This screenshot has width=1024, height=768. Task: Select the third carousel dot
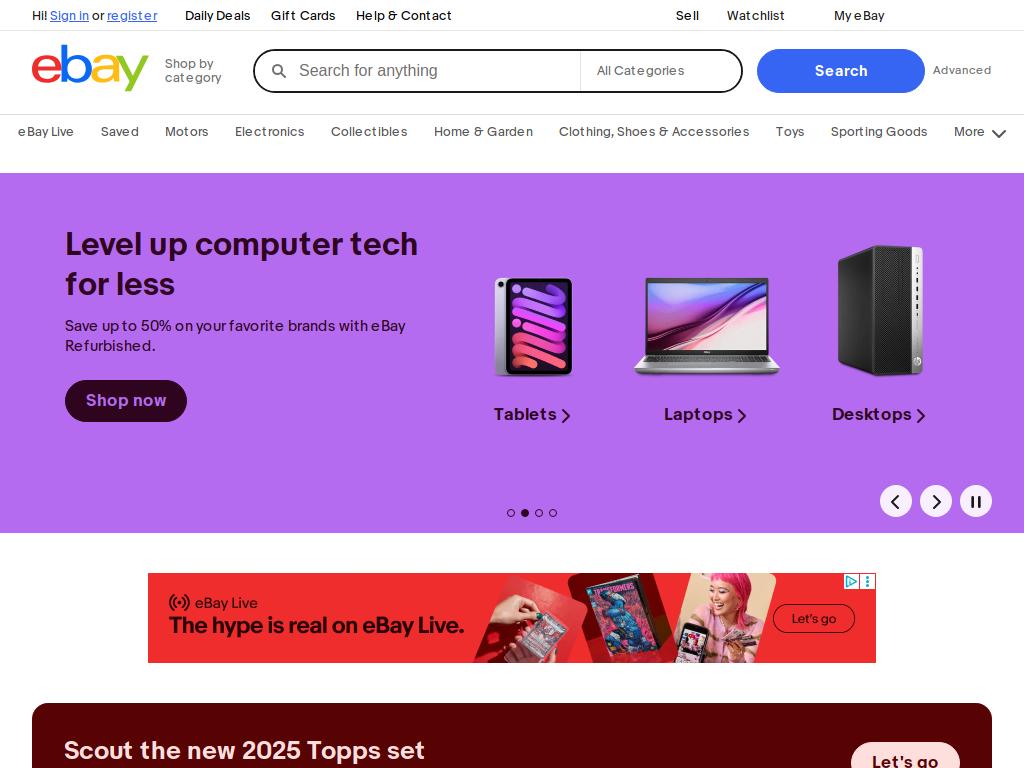tap(539, 513)
